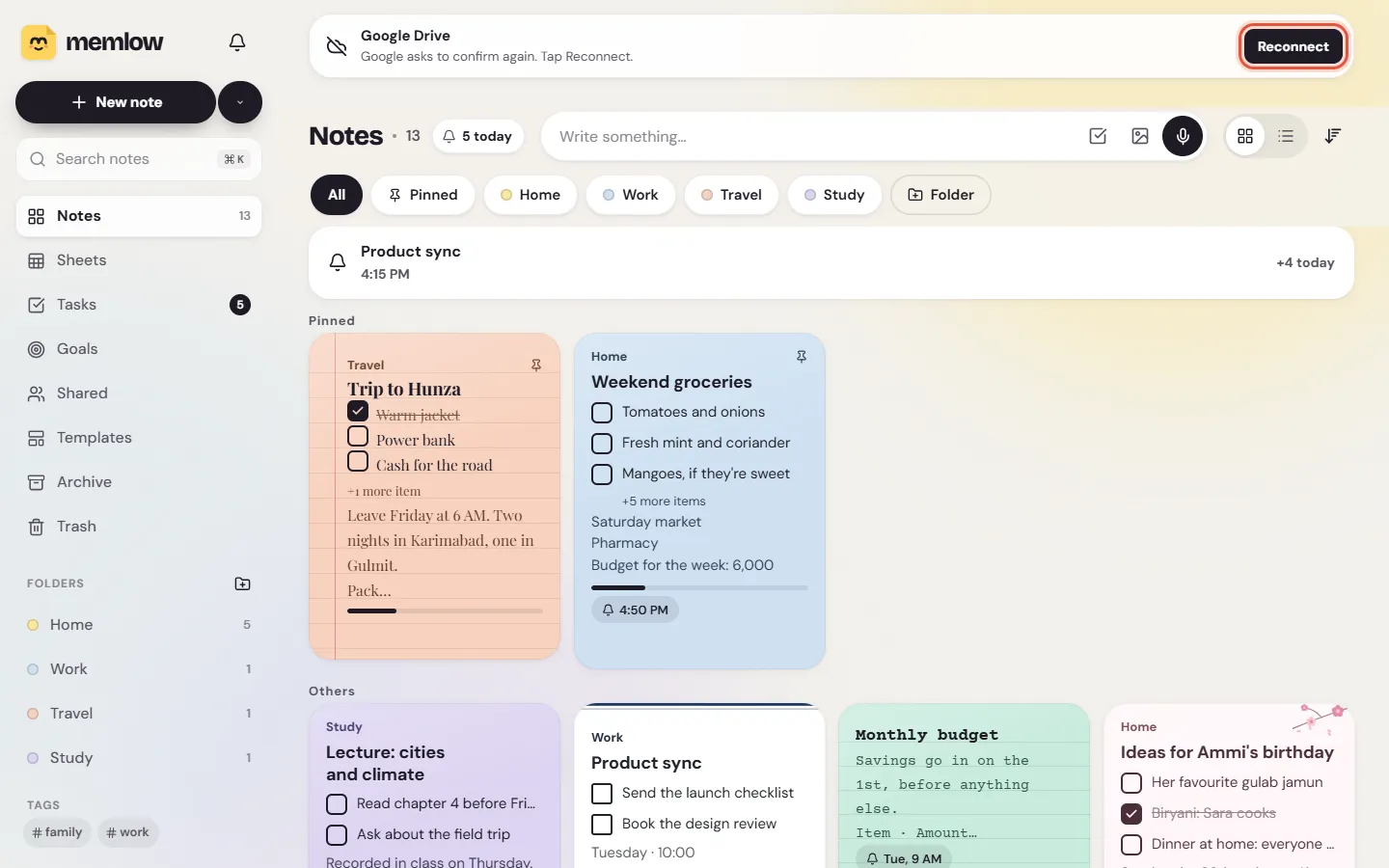Open the Home folder in sidebar

(139, 625)
